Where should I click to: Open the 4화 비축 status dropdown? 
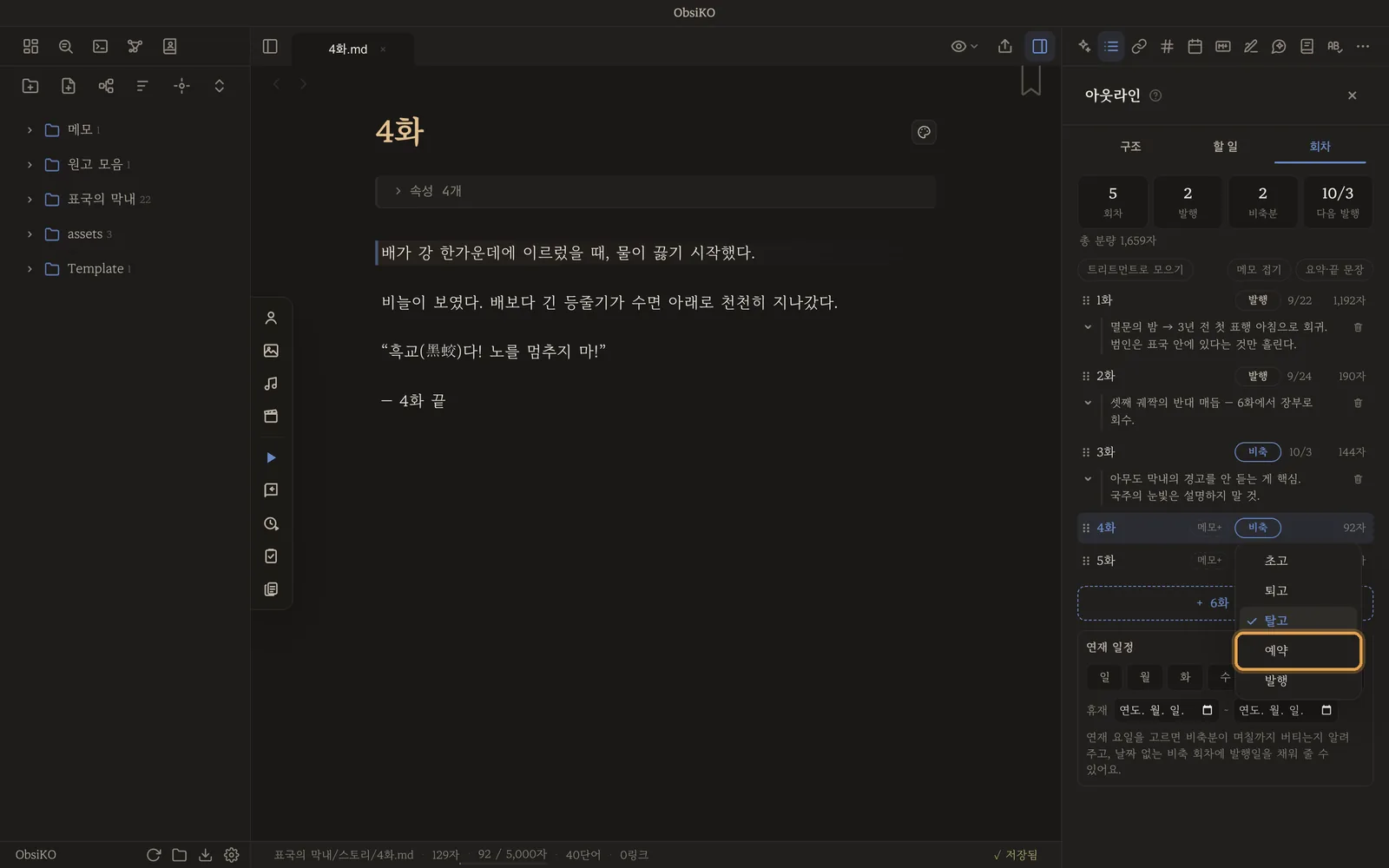coord(1257,528)
